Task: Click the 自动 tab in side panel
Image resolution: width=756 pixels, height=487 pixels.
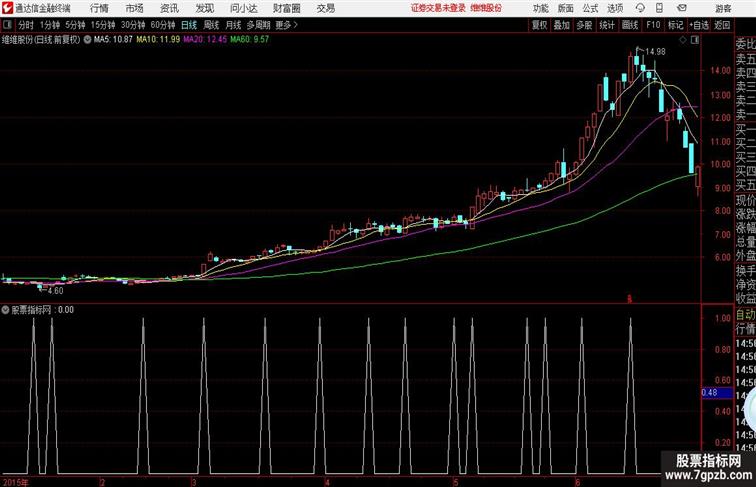Action: pos(745,315)
